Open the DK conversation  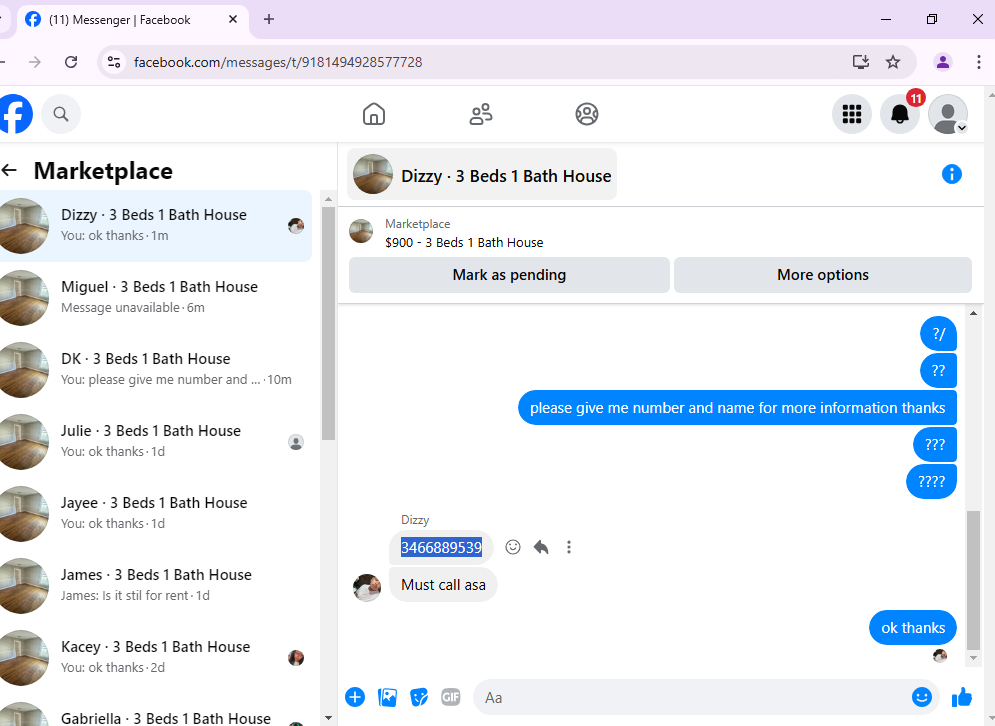pos(155,369)
